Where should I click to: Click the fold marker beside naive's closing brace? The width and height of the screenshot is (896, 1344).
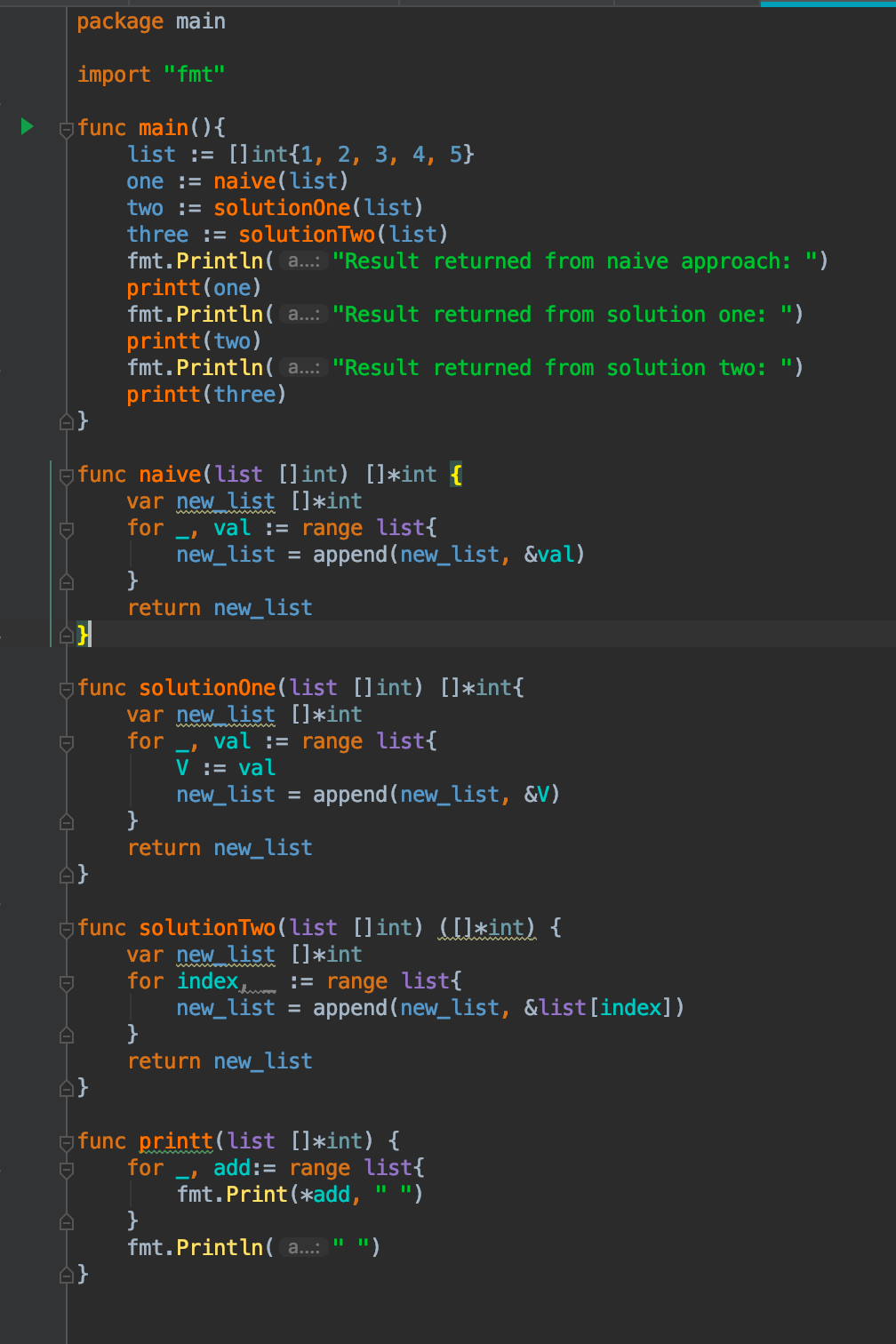[x=65, y=635]
